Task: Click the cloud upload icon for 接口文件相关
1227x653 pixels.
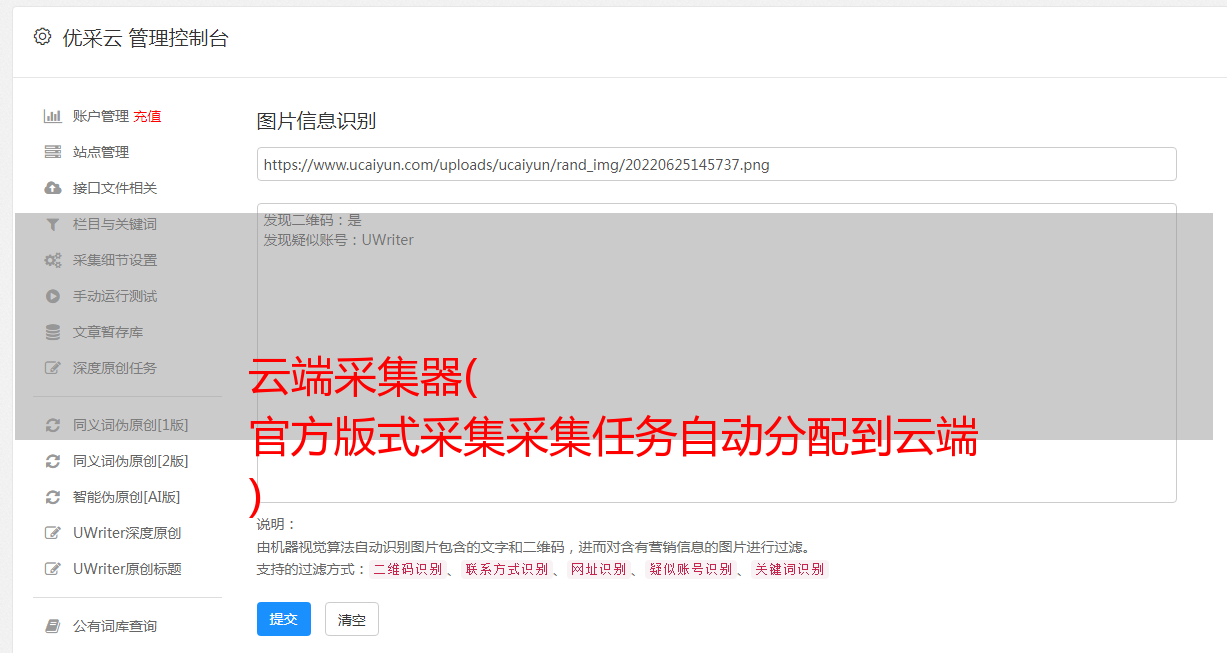Action: [53, 188]
